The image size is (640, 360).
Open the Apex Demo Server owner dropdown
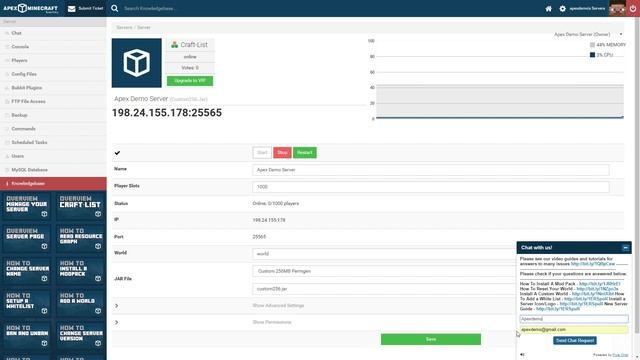pyautogui.click(x=588, y=35)
